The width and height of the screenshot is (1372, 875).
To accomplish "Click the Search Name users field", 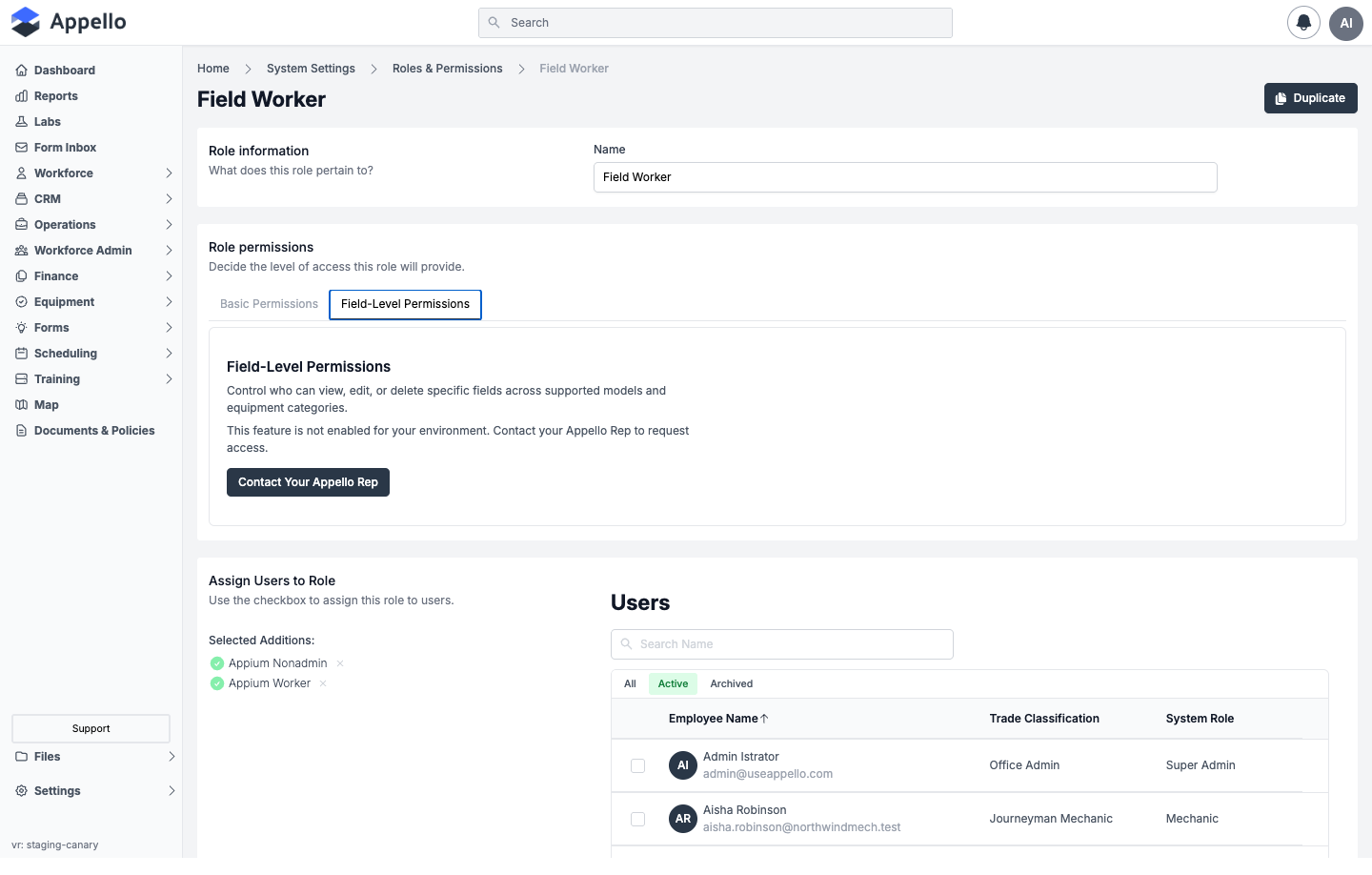I will pyautogui.click(x=782, y=644).
